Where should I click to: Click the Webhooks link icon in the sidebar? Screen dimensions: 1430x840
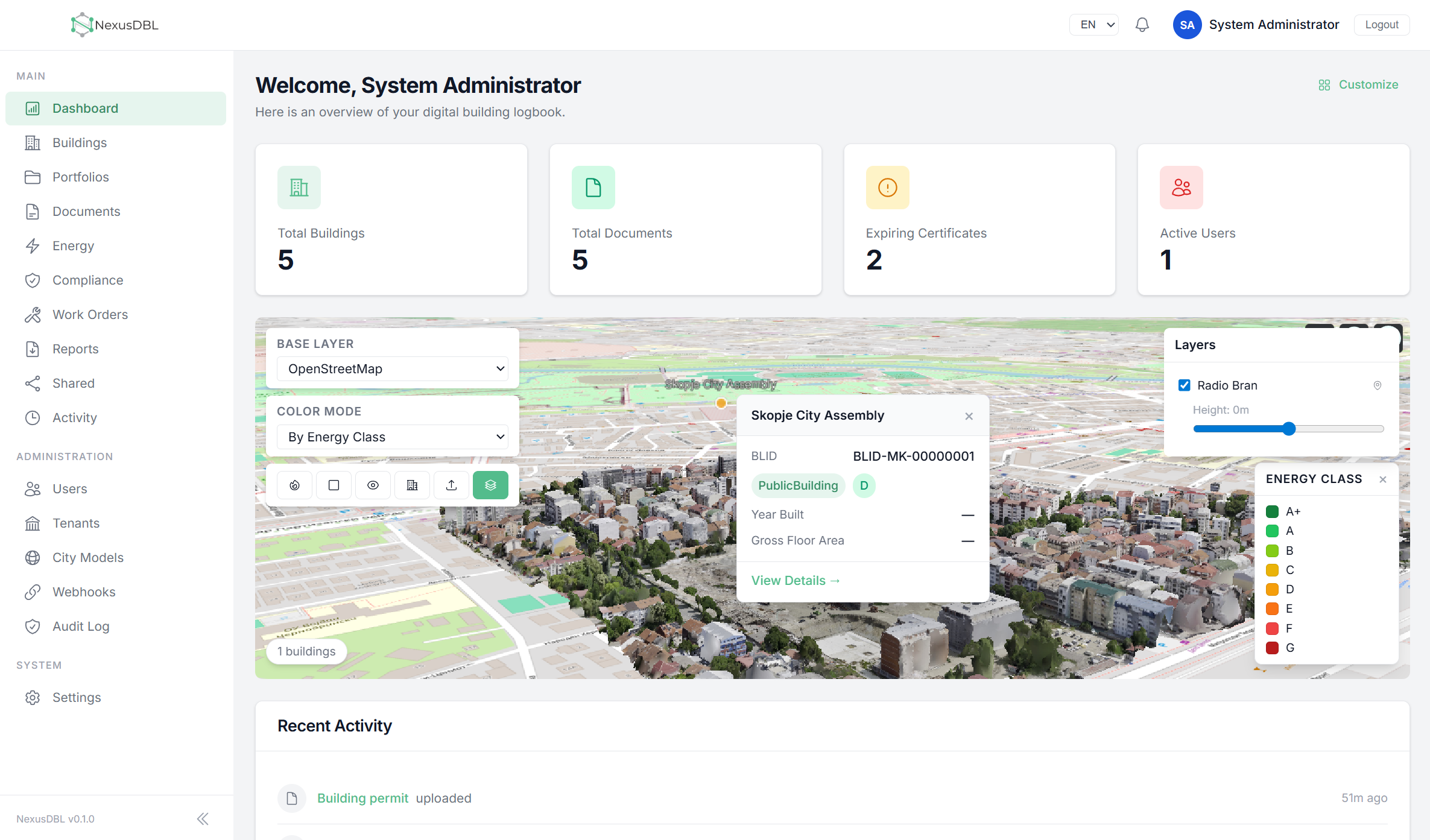pyautogui.click(x=33, y=592)
